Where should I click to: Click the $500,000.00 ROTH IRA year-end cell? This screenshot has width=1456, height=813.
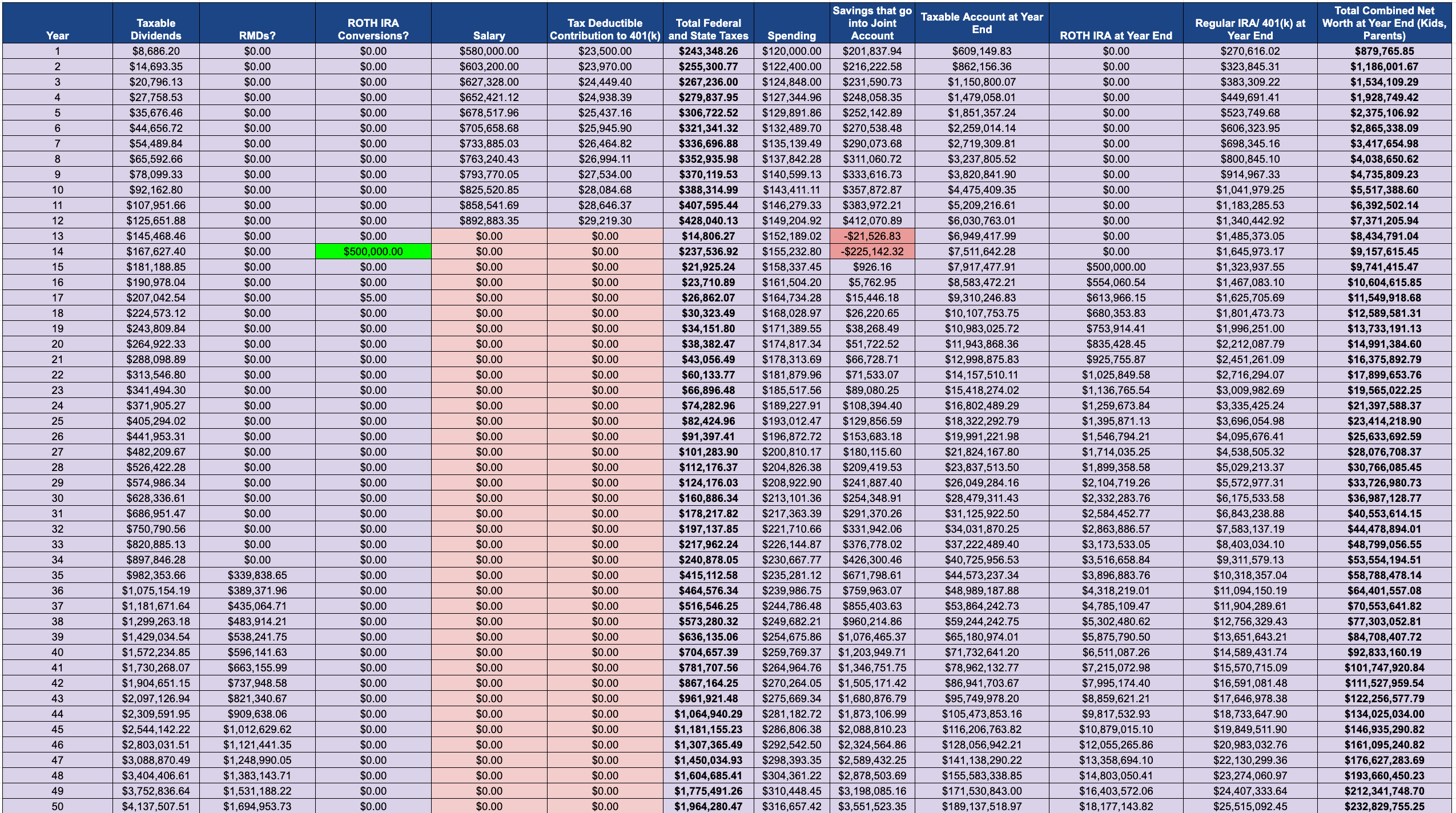click(x=1116, y=267)
